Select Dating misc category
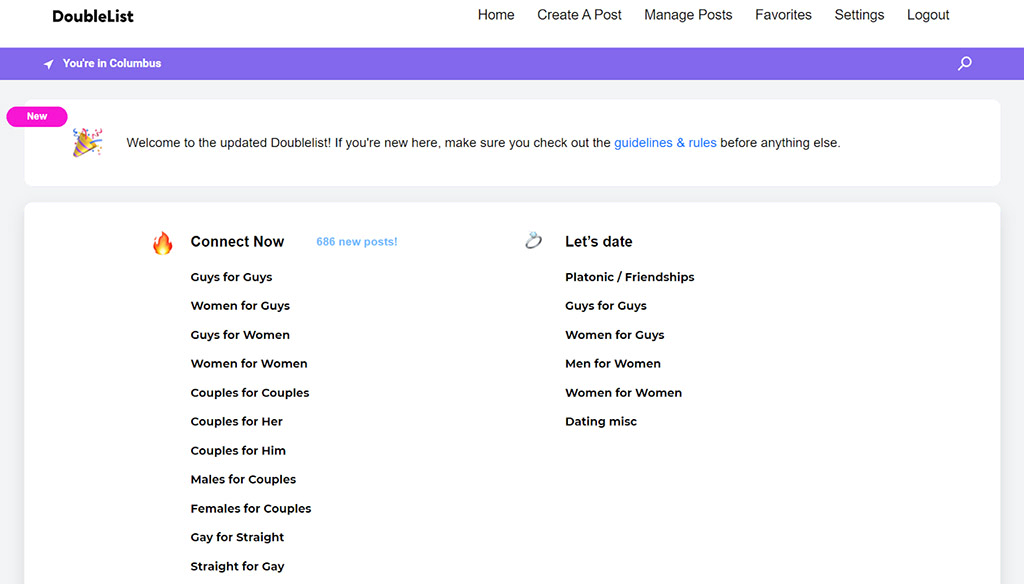Viewport: 1024px width, 584px height. pyautogui.click(x=601, y=421)
